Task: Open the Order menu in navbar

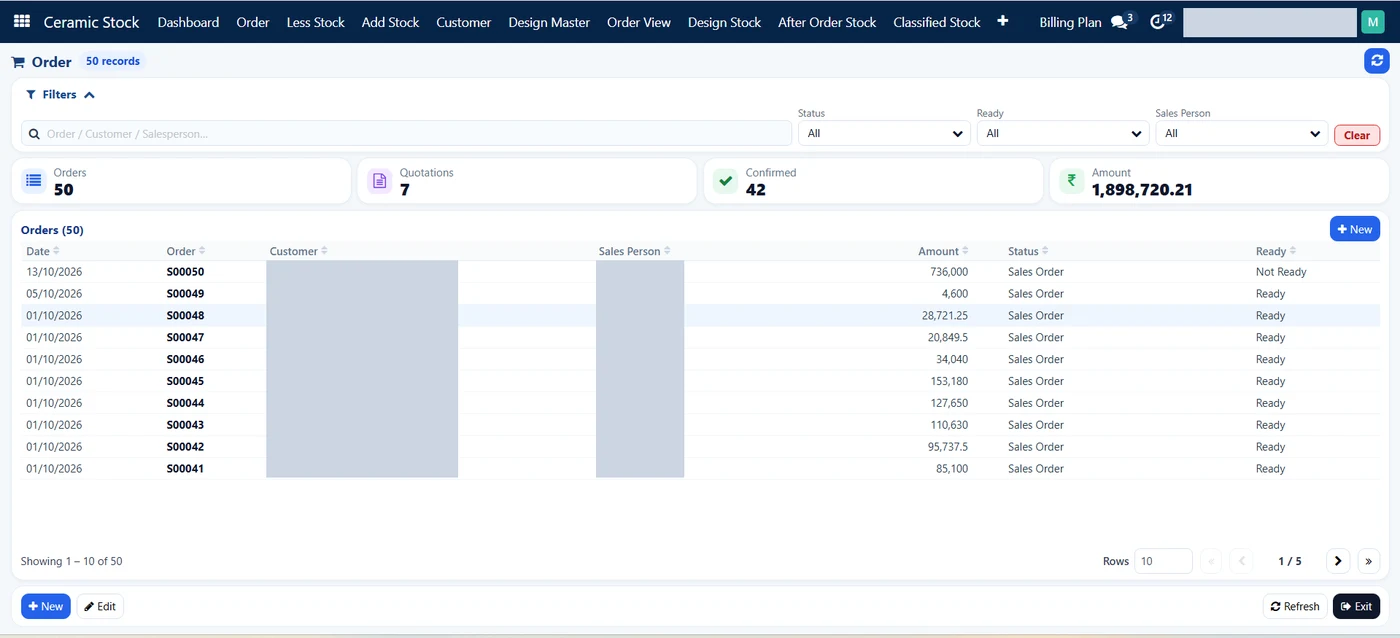Action: coord(253,22)
